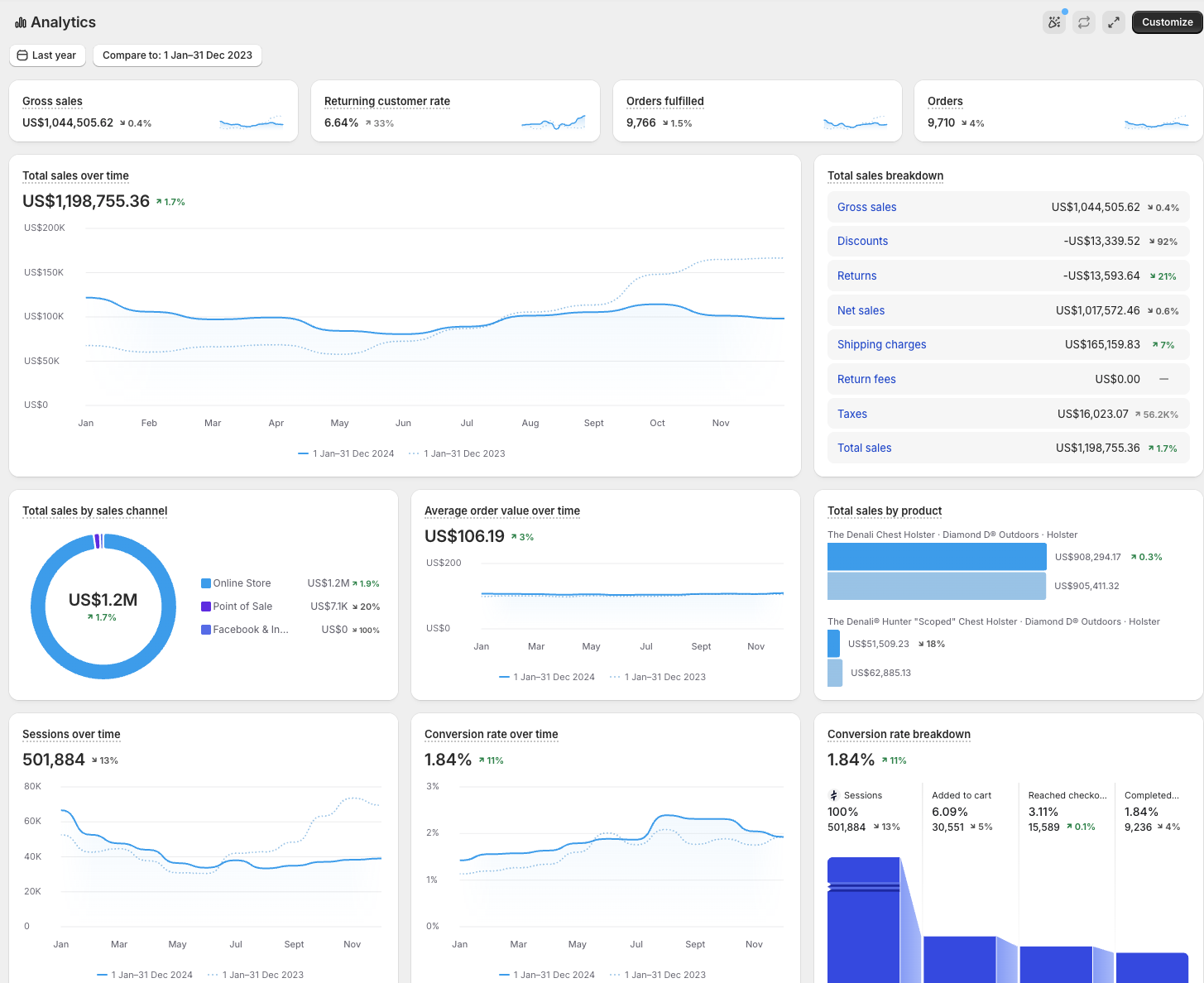Open the Returning customer rate card
This screenshot has width=1204, height=983.
pos(455,111)
